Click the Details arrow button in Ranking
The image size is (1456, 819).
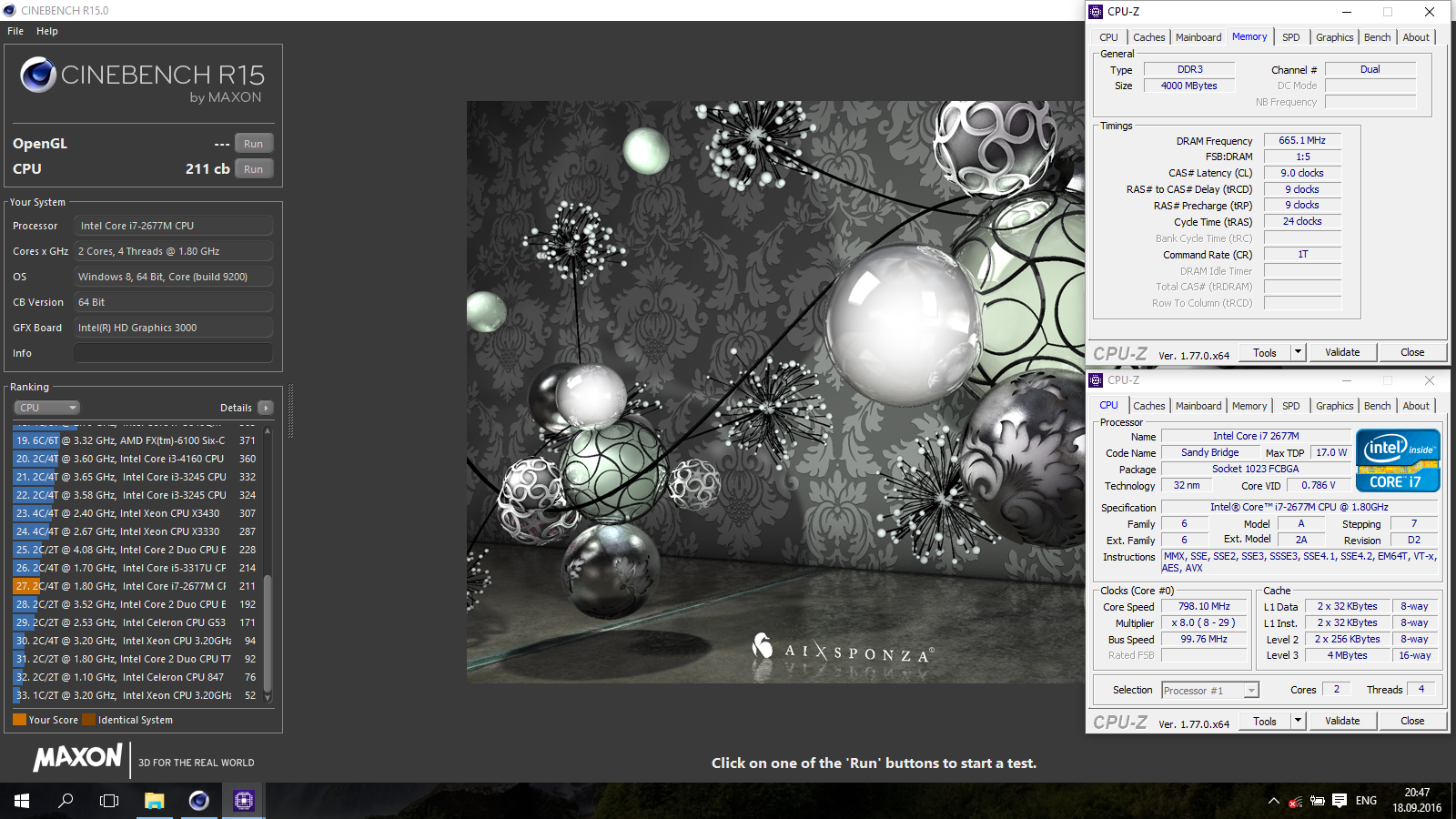coord(266,408)
